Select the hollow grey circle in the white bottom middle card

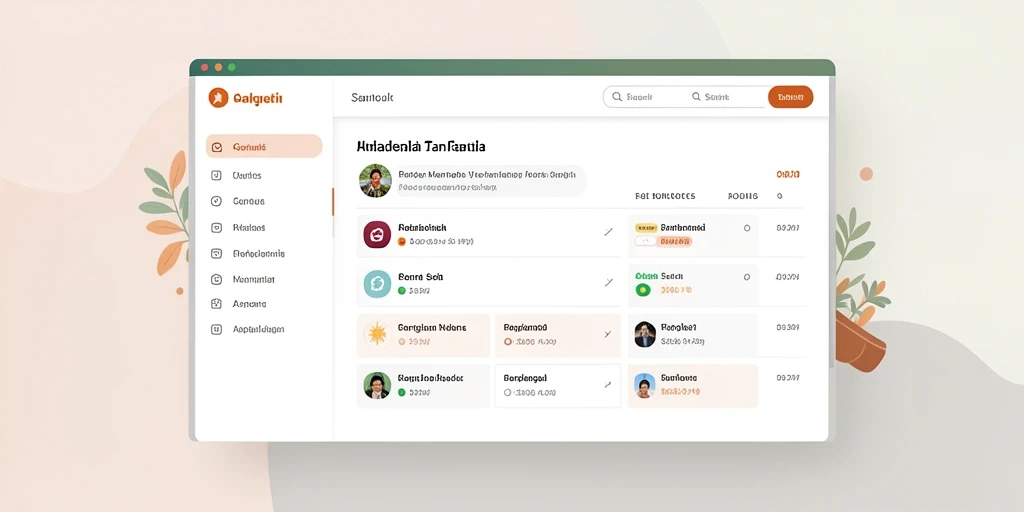tap(508, 393)
